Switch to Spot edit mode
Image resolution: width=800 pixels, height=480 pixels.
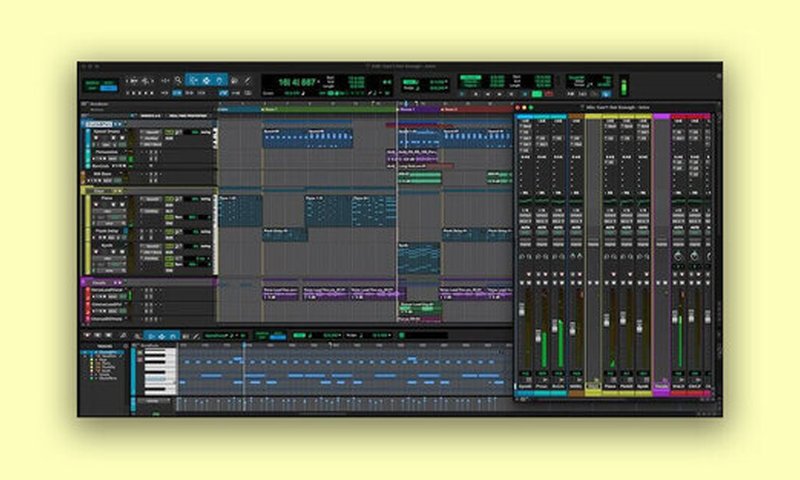(x=109, y=81)
